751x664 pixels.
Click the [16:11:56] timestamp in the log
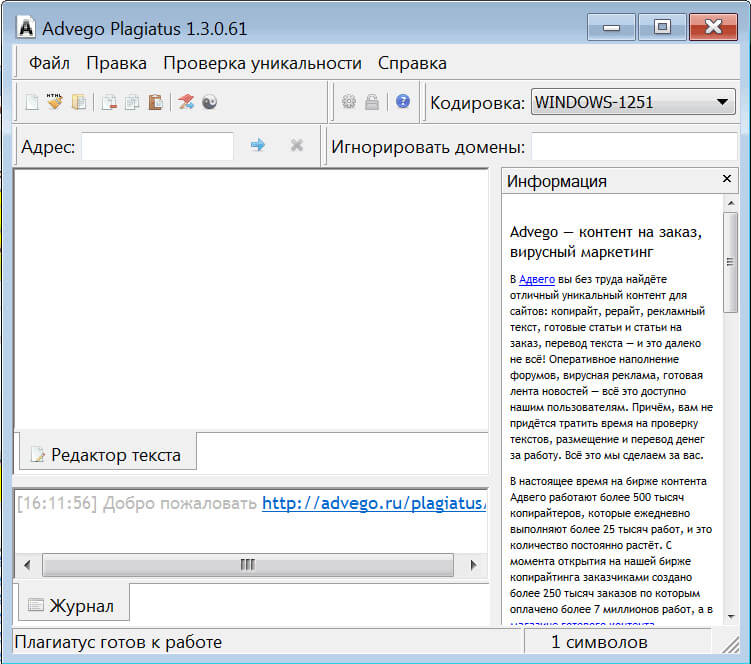(57, 503)
